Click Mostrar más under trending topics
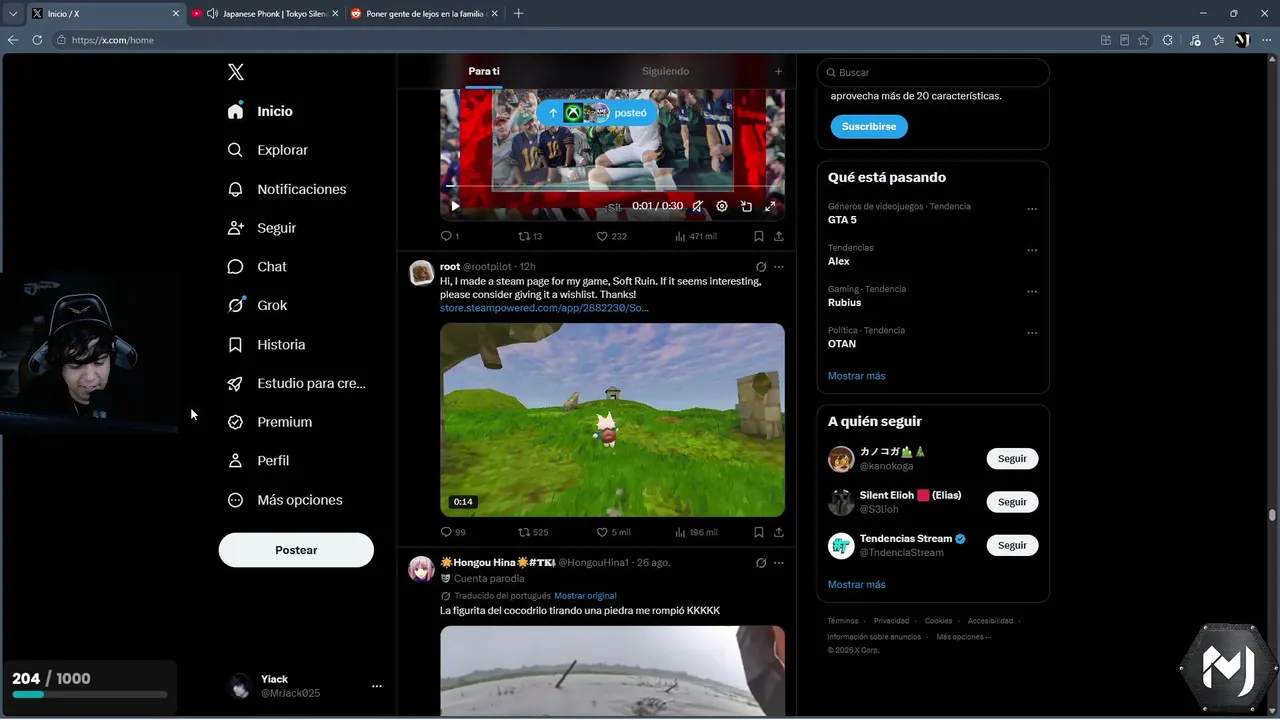The height and width of the screenshot is (720, 1280). point(857,376)
